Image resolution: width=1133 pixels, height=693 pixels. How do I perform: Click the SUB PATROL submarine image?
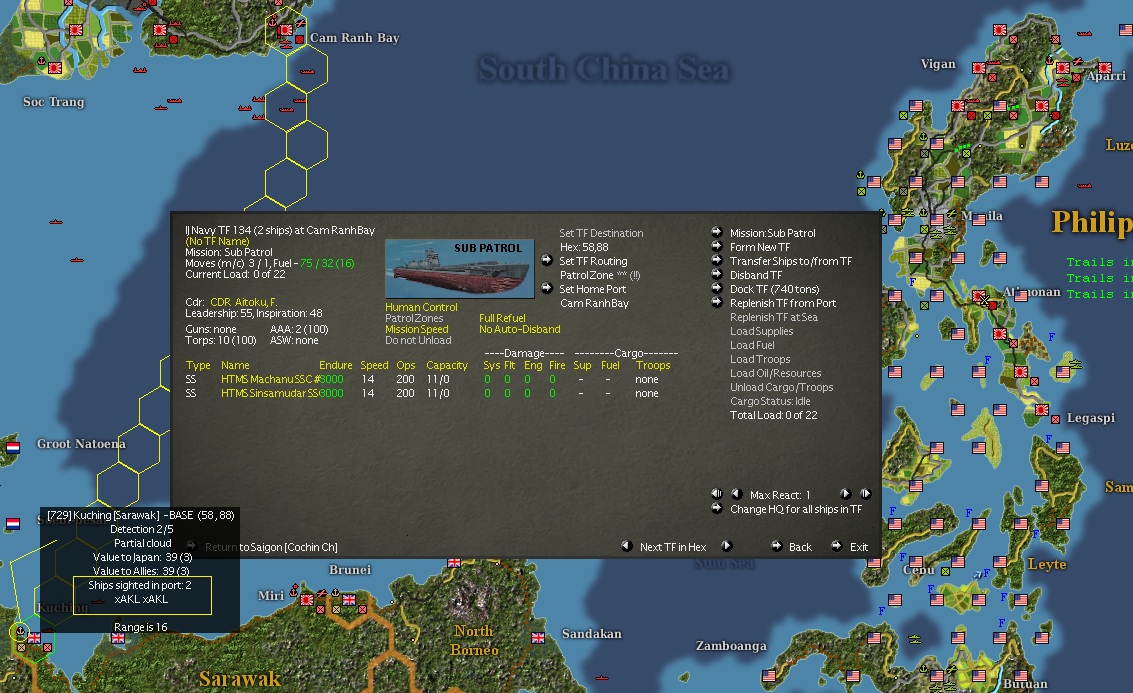point(460,269)
